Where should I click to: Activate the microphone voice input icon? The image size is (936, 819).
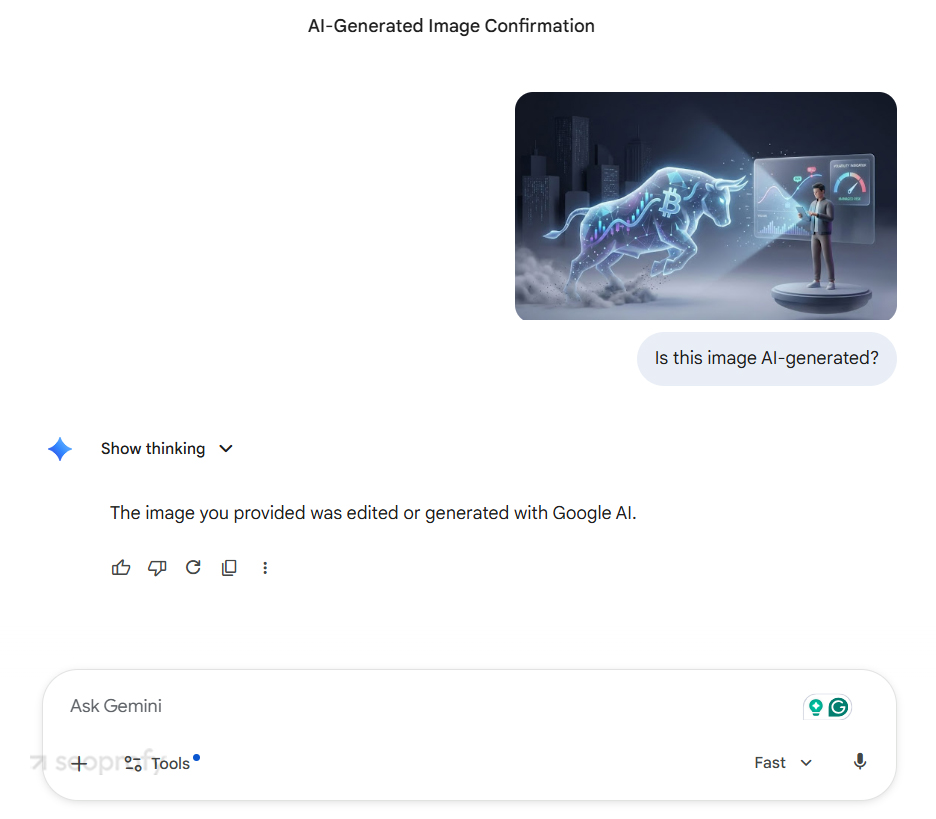pyautogui.click(x=860, y=762)
